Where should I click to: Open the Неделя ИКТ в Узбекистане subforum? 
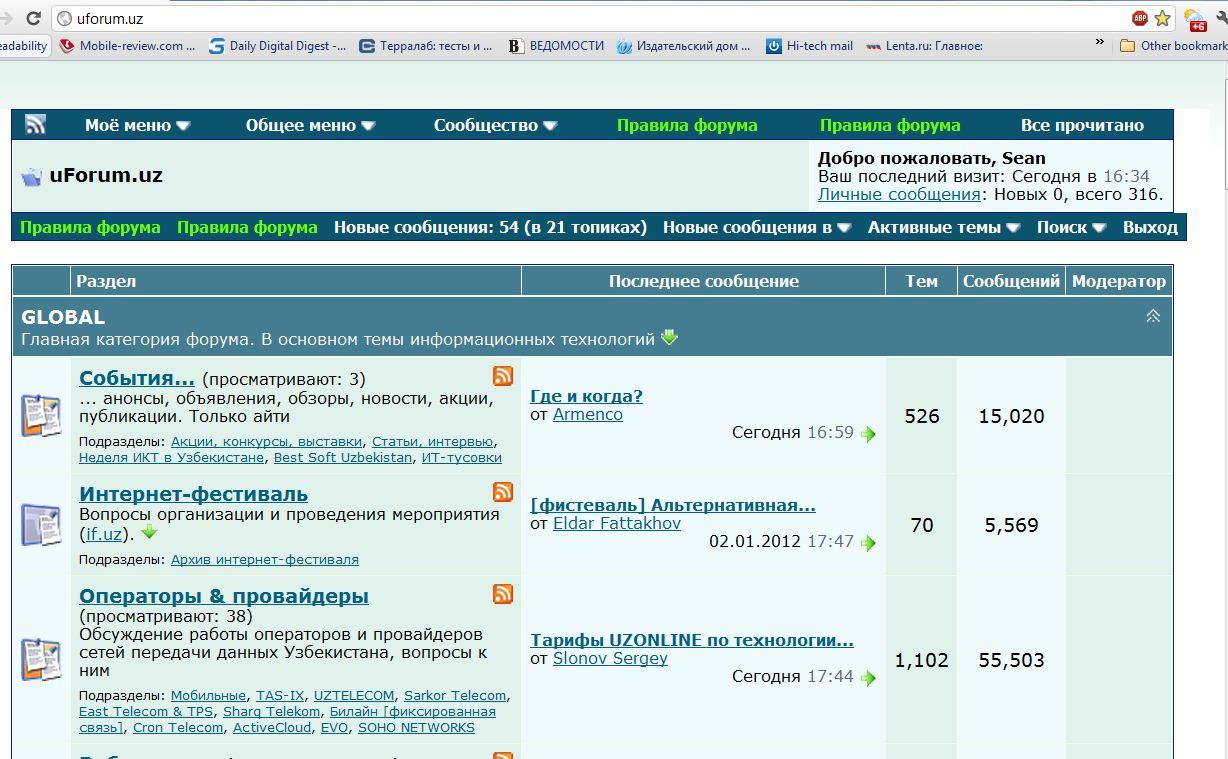[x=172, y=457]
